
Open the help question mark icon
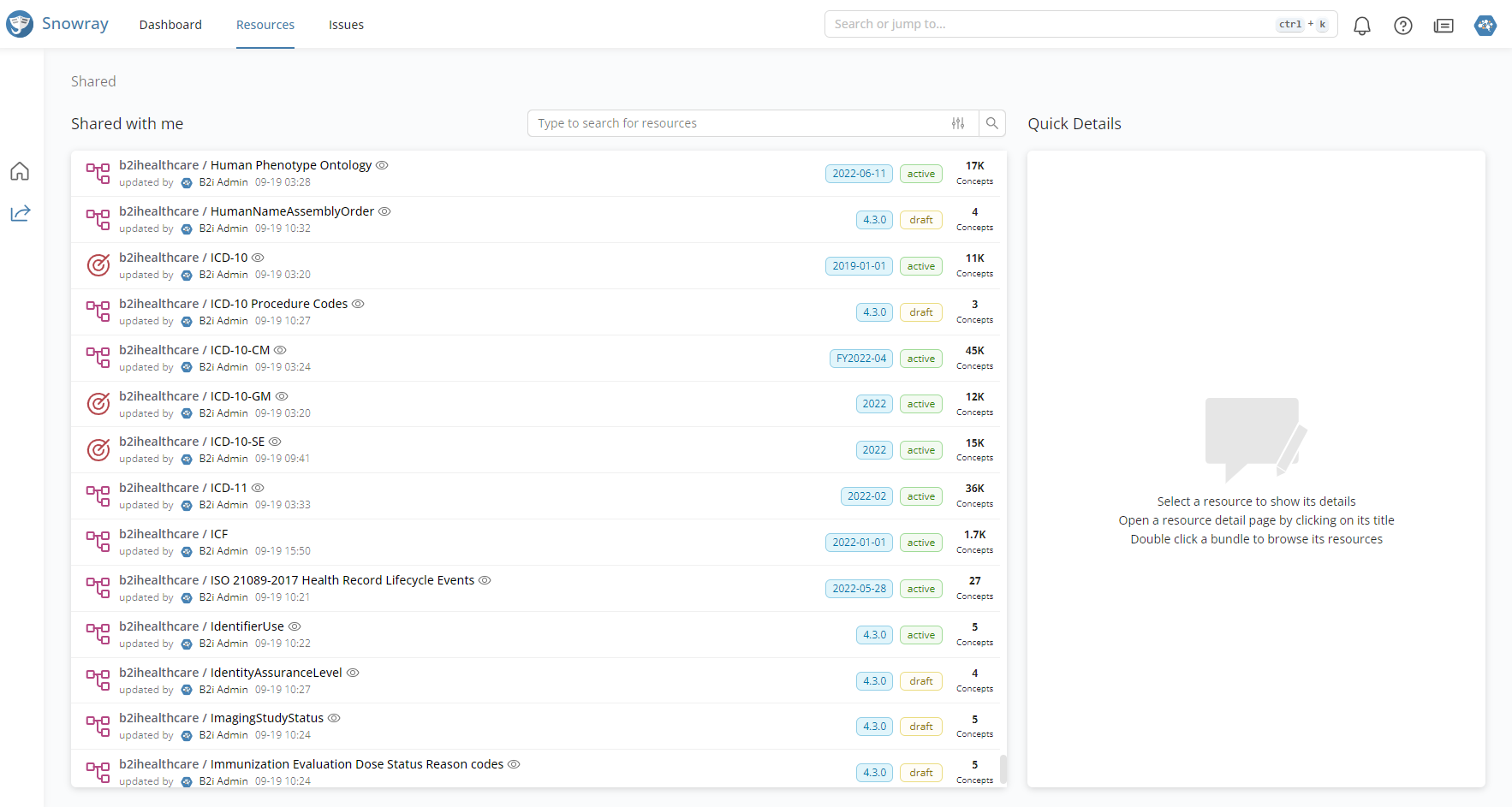coord(1402,26)
